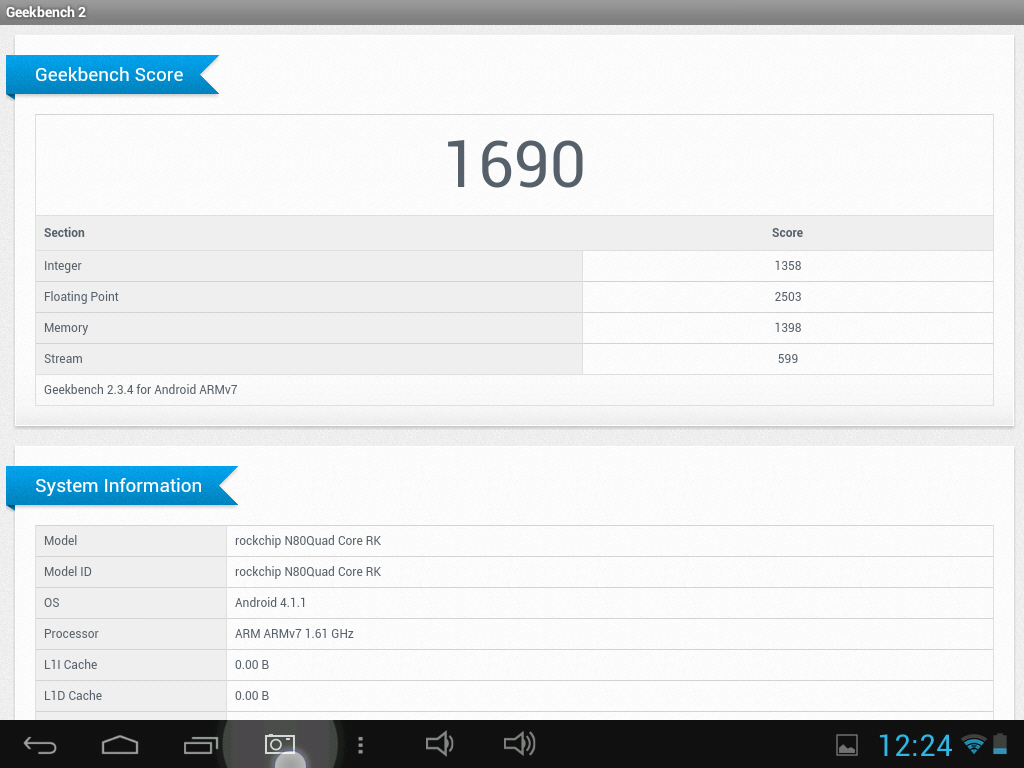
Task: Select the Floating Point score 2503
Action: 788,296
